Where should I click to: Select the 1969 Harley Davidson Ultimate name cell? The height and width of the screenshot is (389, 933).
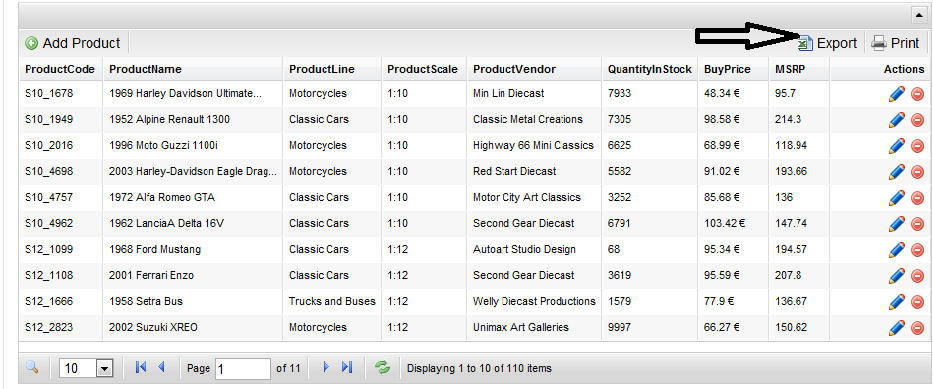coord(186,93)
